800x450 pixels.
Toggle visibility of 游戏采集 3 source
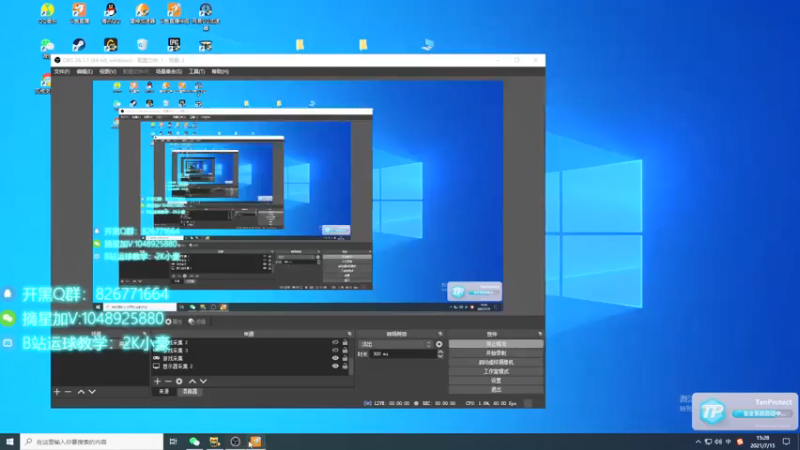(x=335, y=351)
